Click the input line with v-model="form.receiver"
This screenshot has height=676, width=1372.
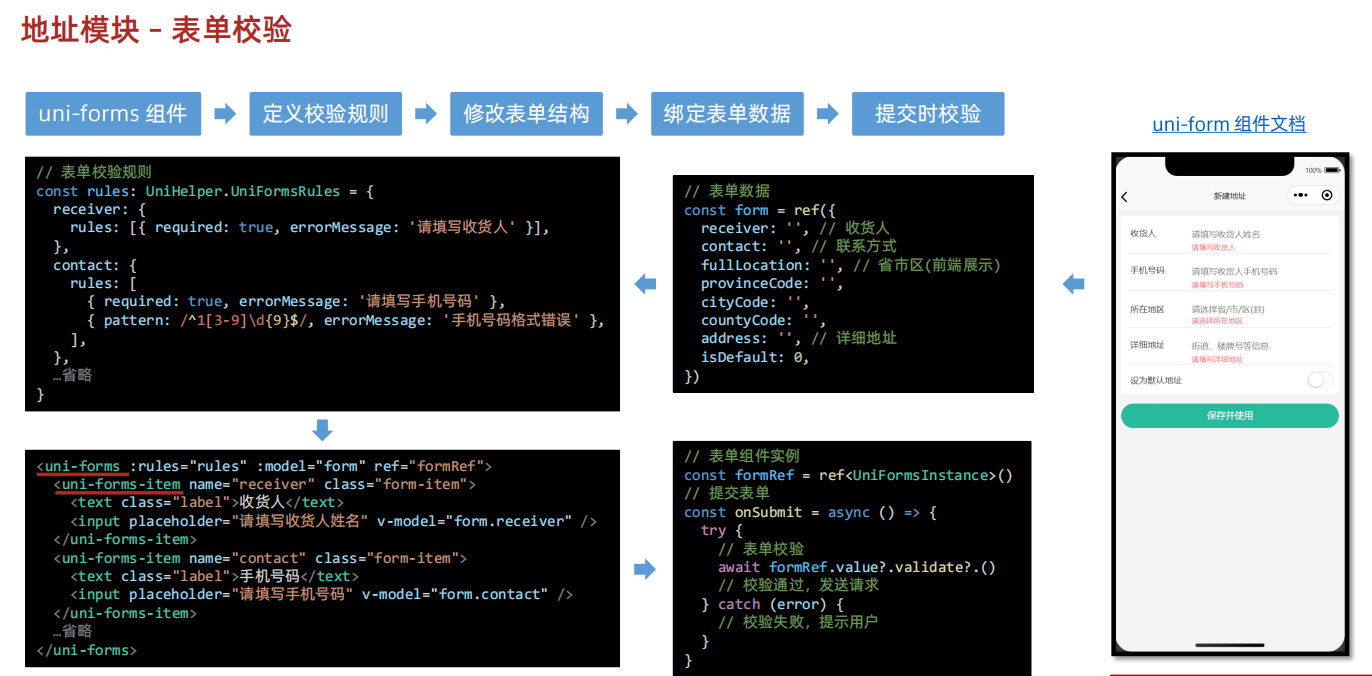333,521
